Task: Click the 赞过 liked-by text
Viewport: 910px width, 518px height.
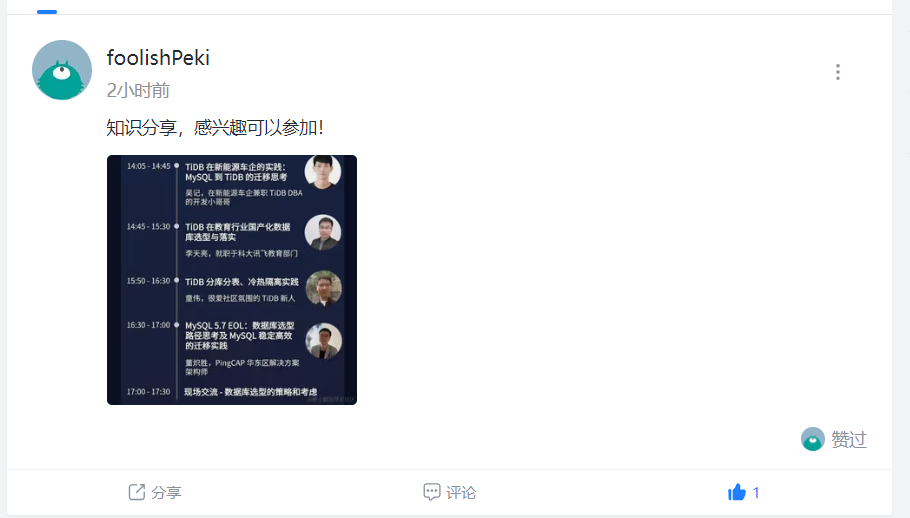Action: (x=848, y=440)
